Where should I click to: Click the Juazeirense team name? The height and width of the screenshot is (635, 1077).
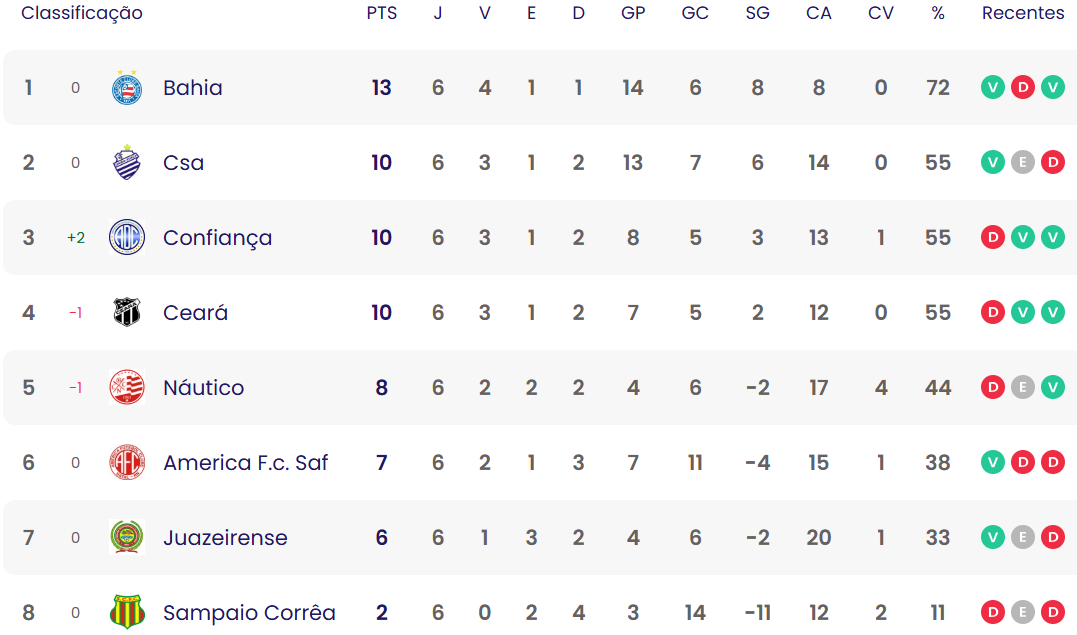[225, 538]
